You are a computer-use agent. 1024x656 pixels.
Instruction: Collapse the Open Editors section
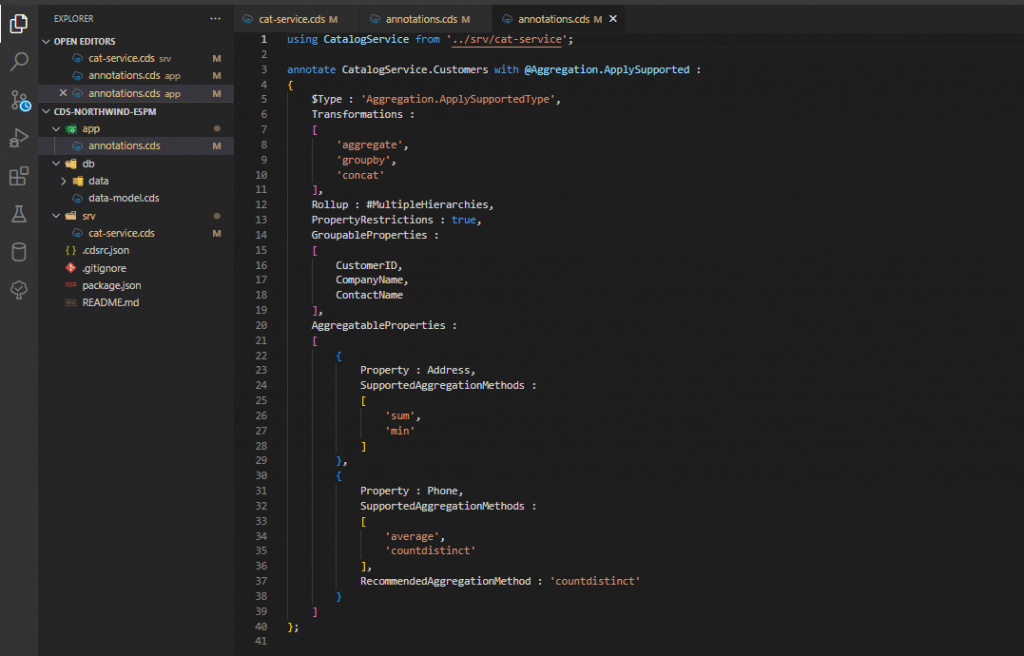click(x=46, y=41)
